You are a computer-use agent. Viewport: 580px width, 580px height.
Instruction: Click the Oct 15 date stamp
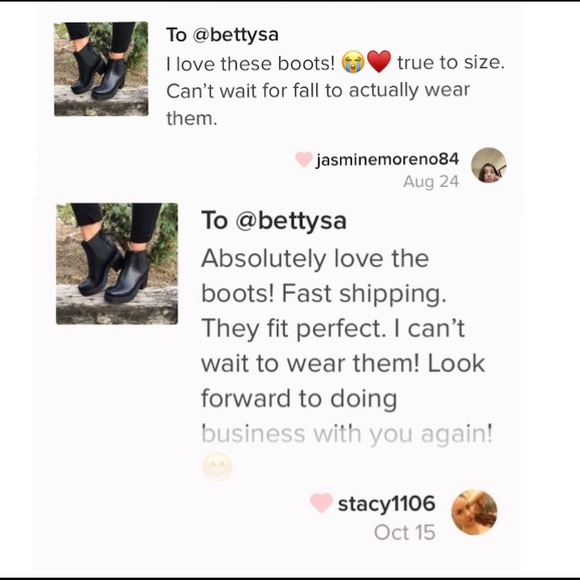coord(405,532)
